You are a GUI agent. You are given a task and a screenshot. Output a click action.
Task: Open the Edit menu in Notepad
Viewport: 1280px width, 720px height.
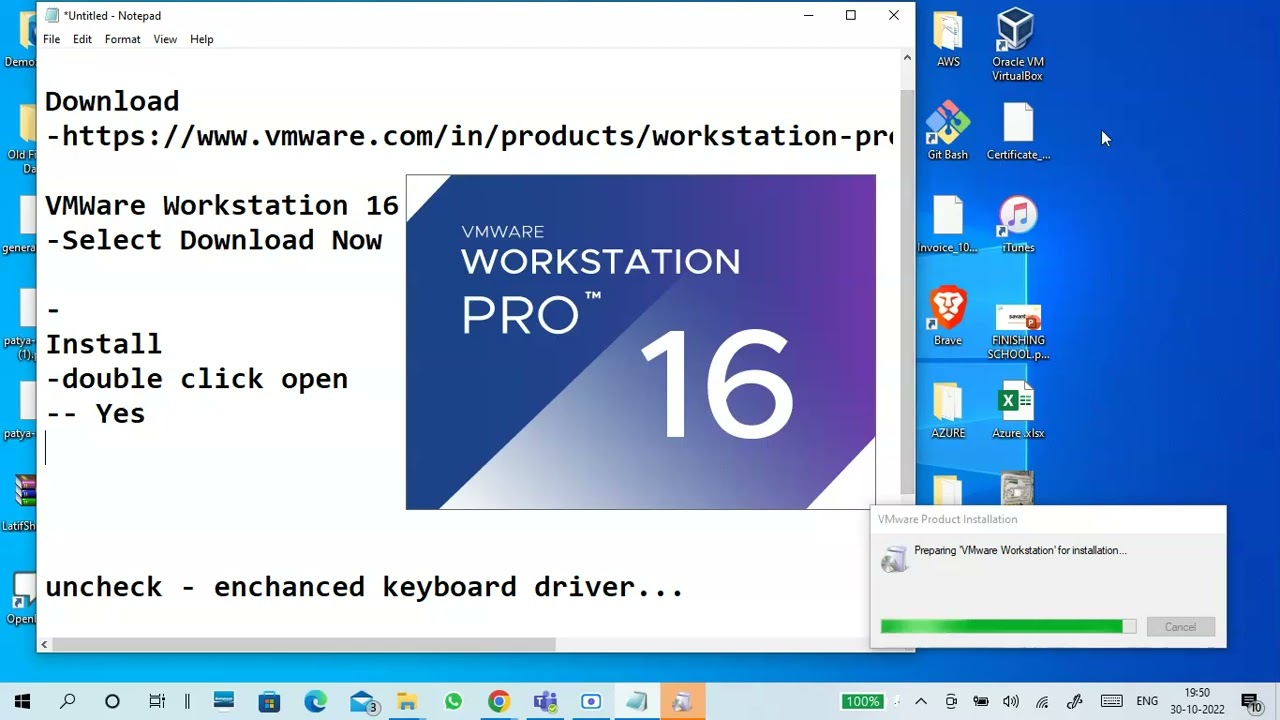click(82, 39)
